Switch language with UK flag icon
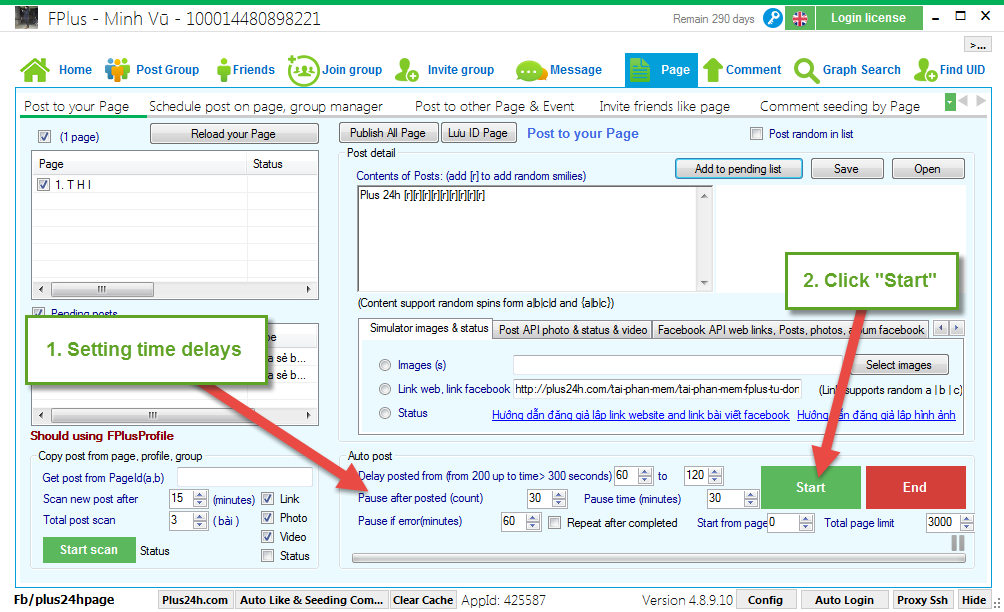1004x612 pixels. pos(800,19)
